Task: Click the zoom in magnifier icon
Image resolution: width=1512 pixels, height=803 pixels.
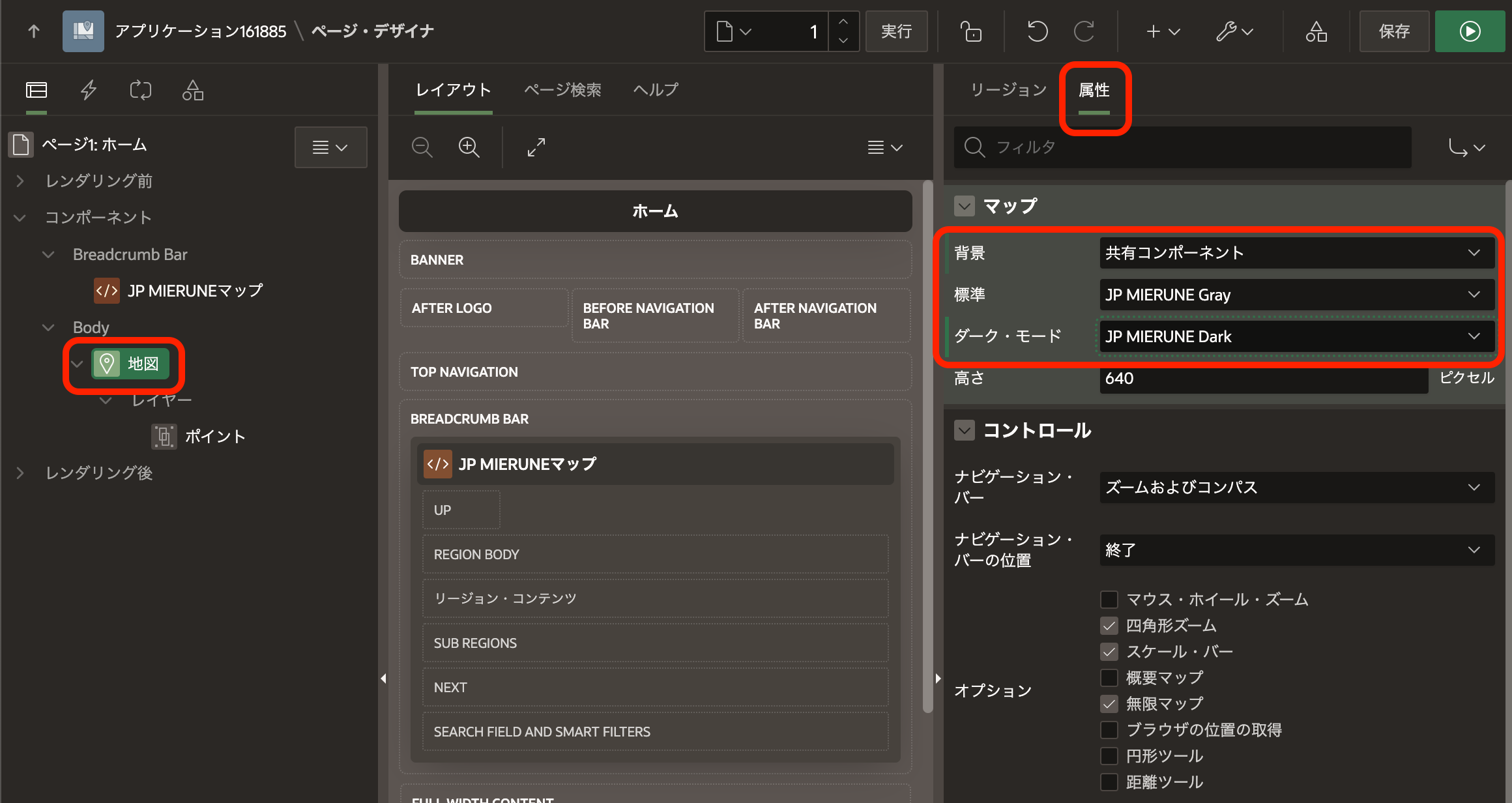Action: (469, 147)
